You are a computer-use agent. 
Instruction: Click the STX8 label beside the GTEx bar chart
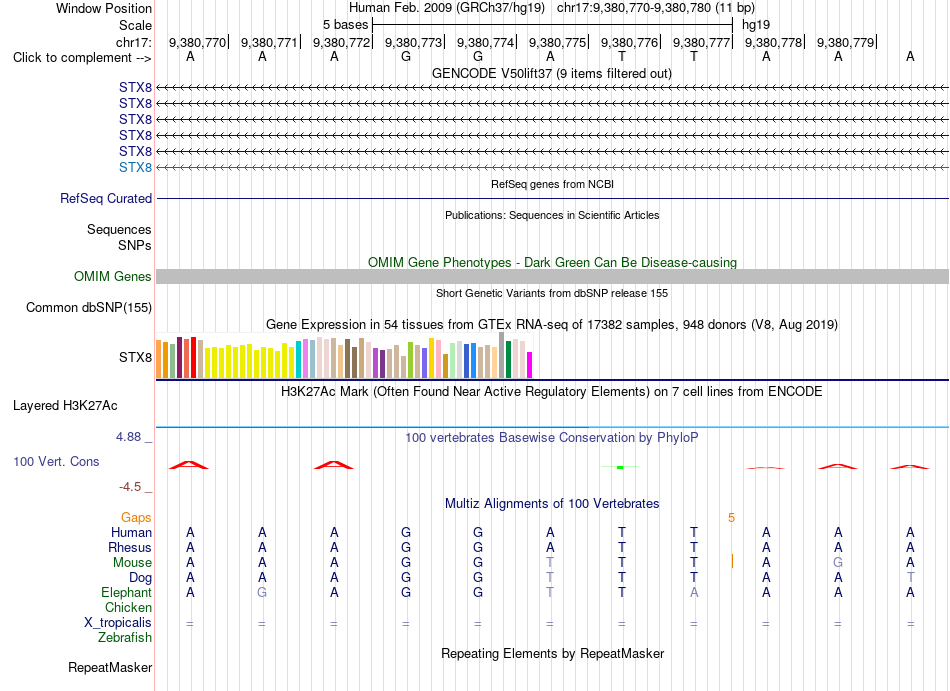click(x=135, y=357)
